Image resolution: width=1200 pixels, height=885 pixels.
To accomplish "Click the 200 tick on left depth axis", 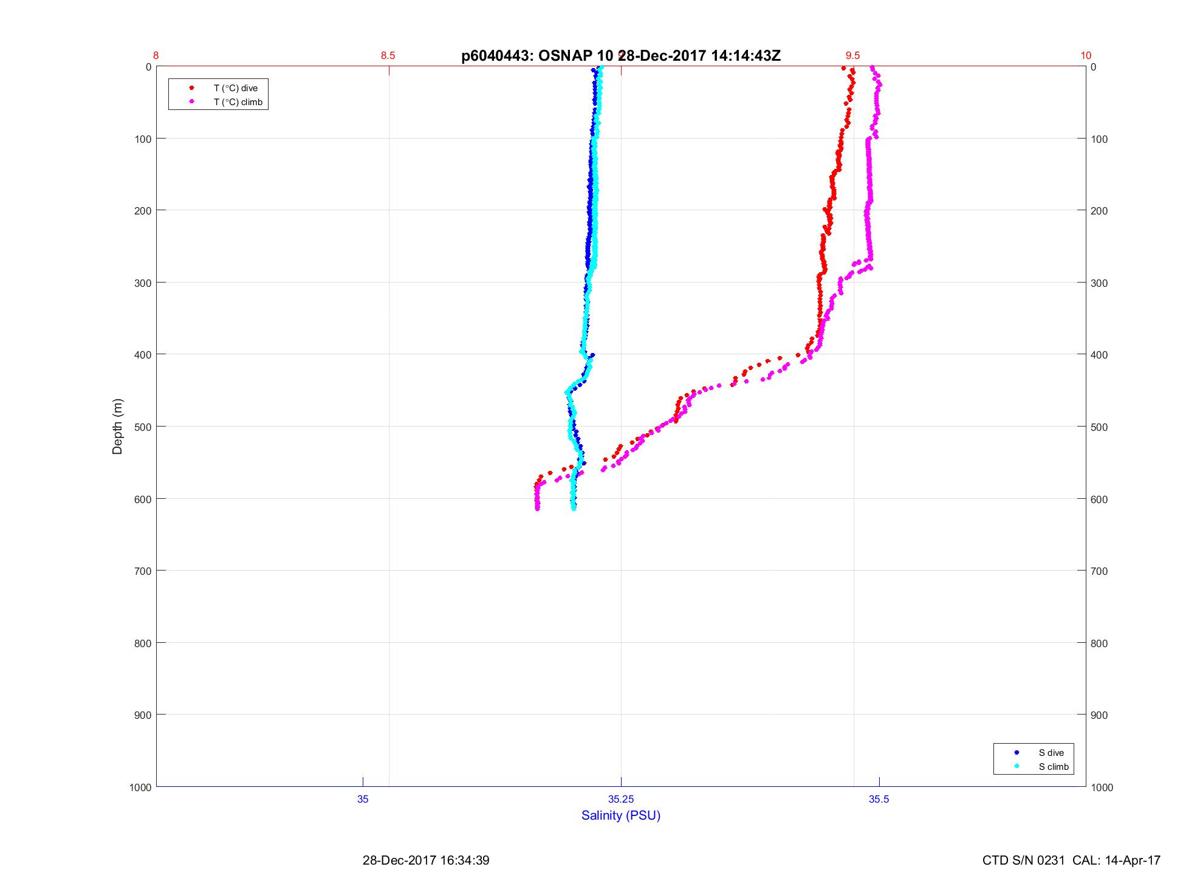I will pos(142,211).
